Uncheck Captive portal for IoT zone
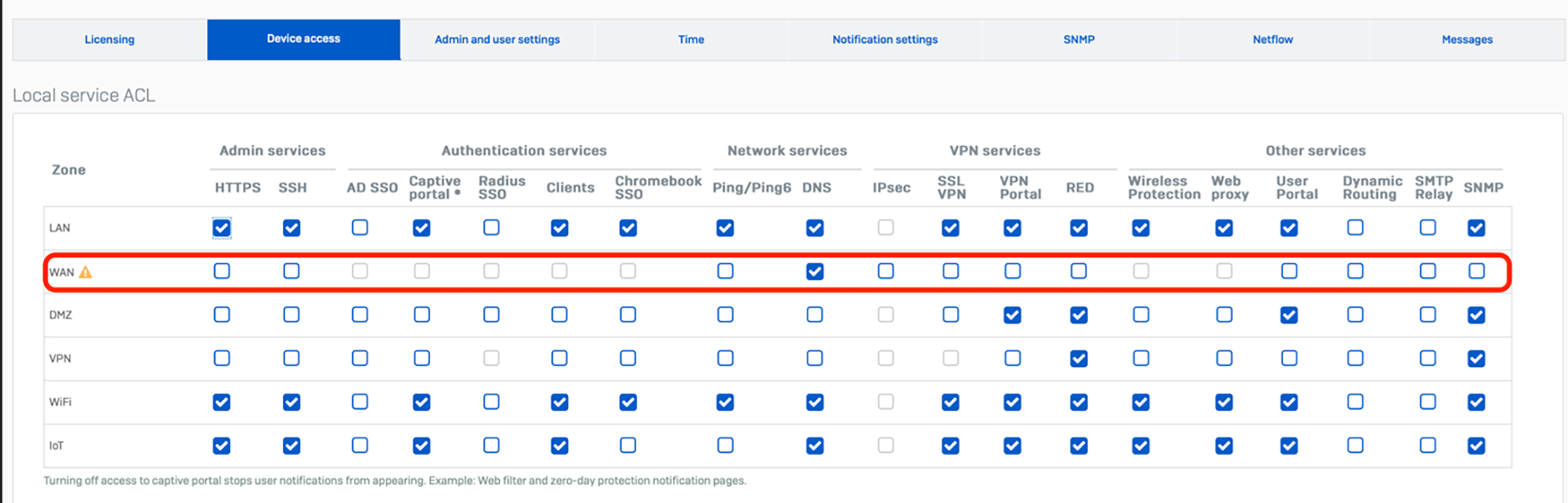 pos(422,446)
